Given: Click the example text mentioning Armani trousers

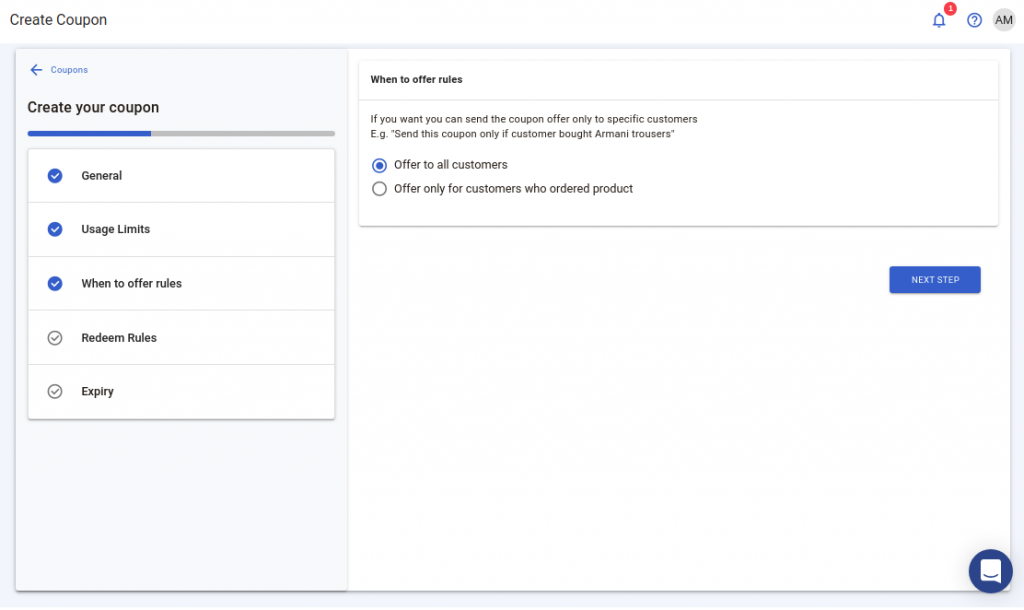Looking at the screenshot, I should tap(522, 134).
